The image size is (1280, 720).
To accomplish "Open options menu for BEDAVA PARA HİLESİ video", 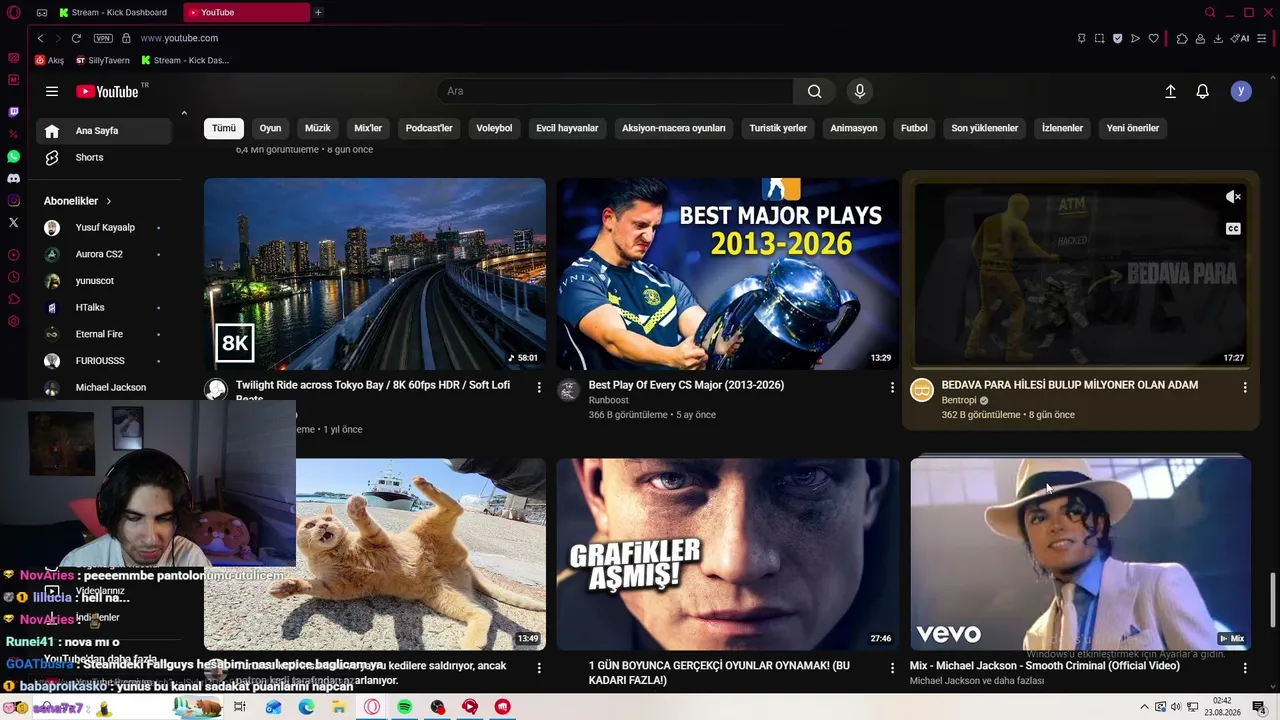I will (1245, 387).
